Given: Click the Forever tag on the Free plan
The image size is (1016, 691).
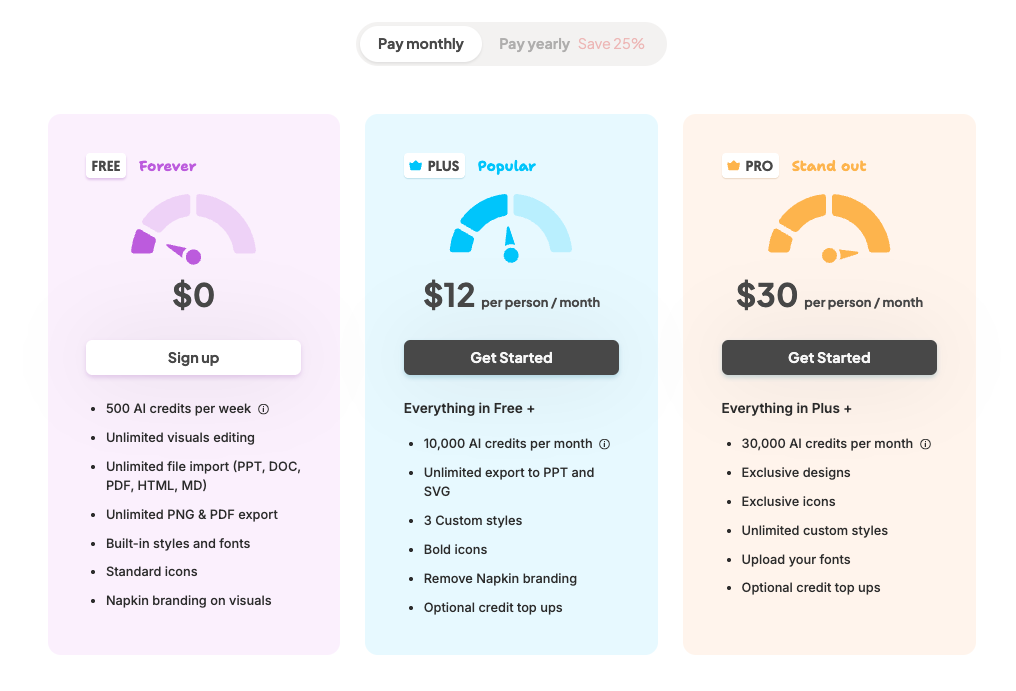Looking at the screenshot, I should (167, 166).
